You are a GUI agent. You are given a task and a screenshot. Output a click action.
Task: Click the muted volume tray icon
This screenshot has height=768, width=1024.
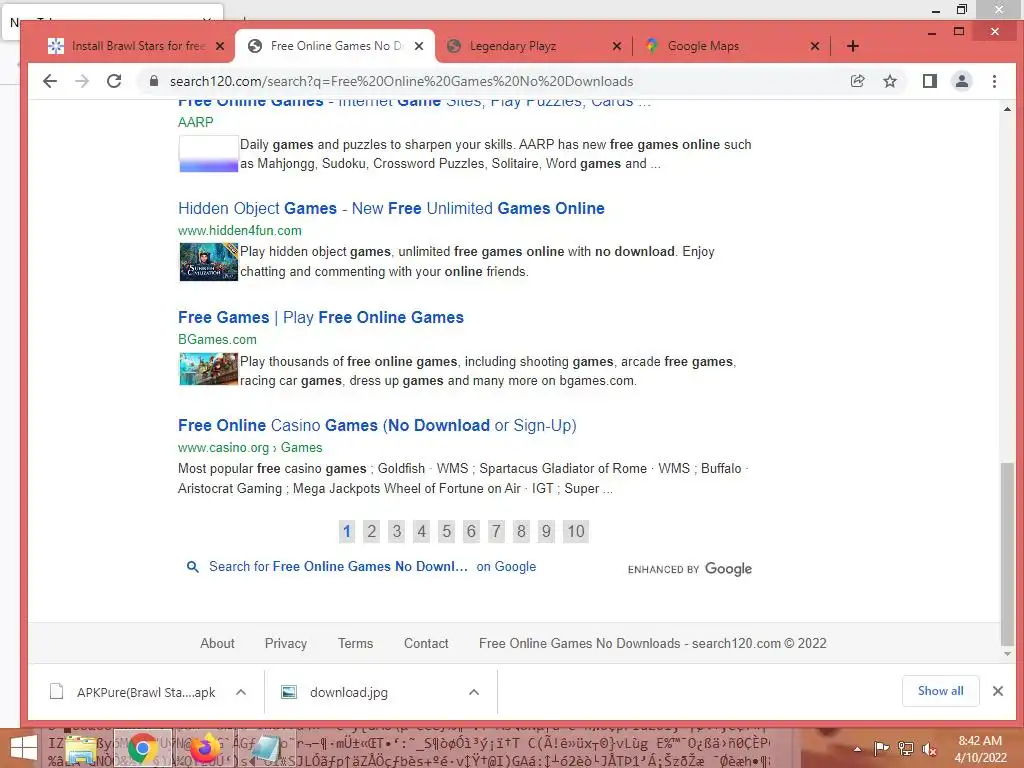[930, 749]
